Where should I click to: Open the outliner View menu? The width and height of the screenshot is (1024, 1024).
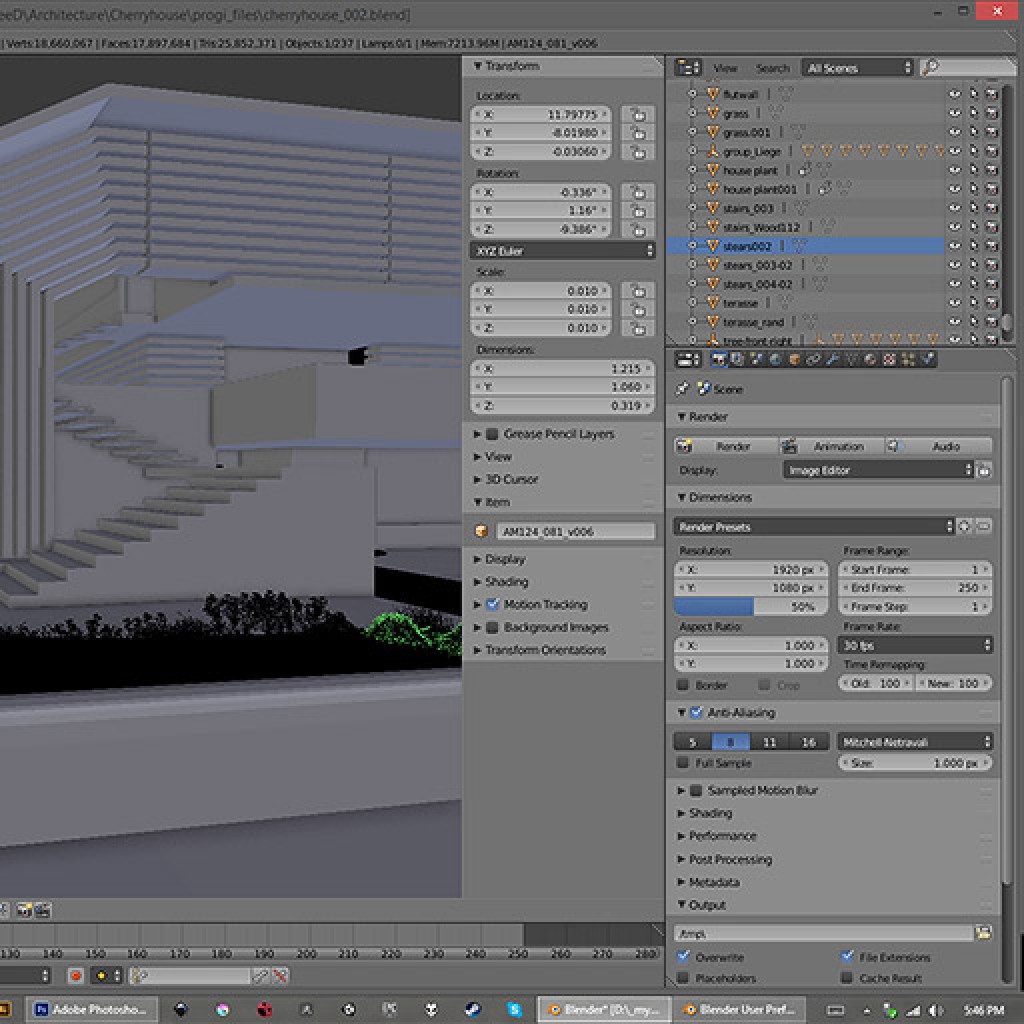click(725, 68)
